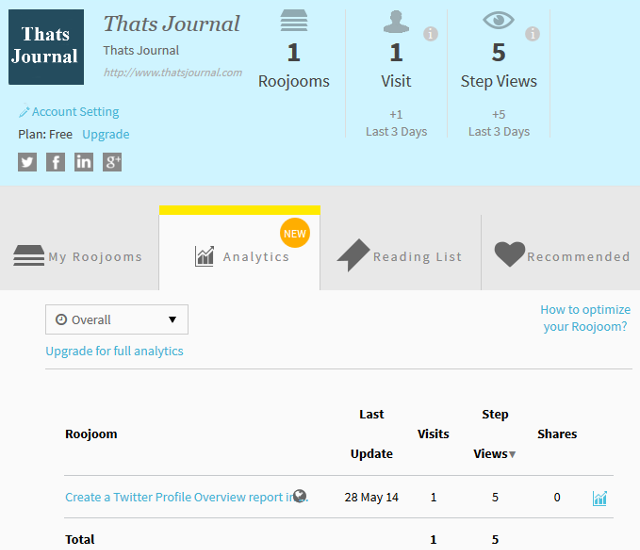The image size is (640, 550).
Task: Click the +1 Last 3 Days text
Action: 396,123
